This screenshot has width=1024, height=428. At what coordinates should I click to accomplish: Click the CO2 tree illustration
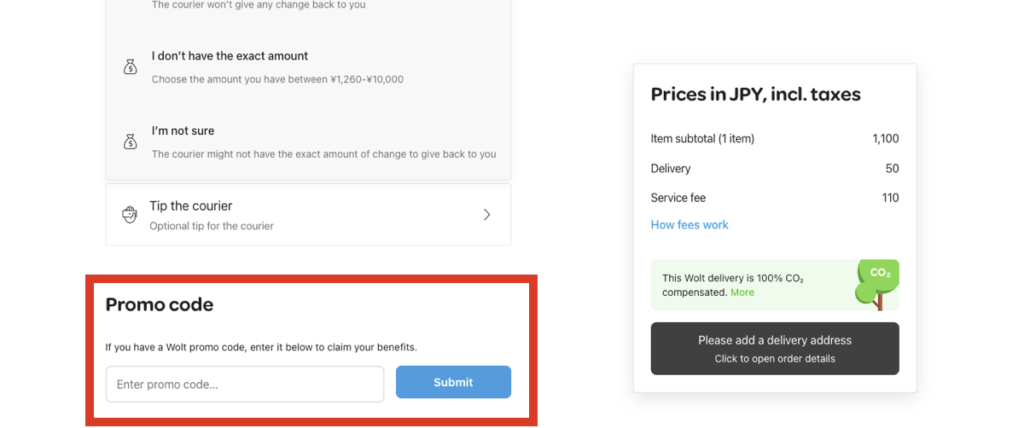tap(877, 285)
